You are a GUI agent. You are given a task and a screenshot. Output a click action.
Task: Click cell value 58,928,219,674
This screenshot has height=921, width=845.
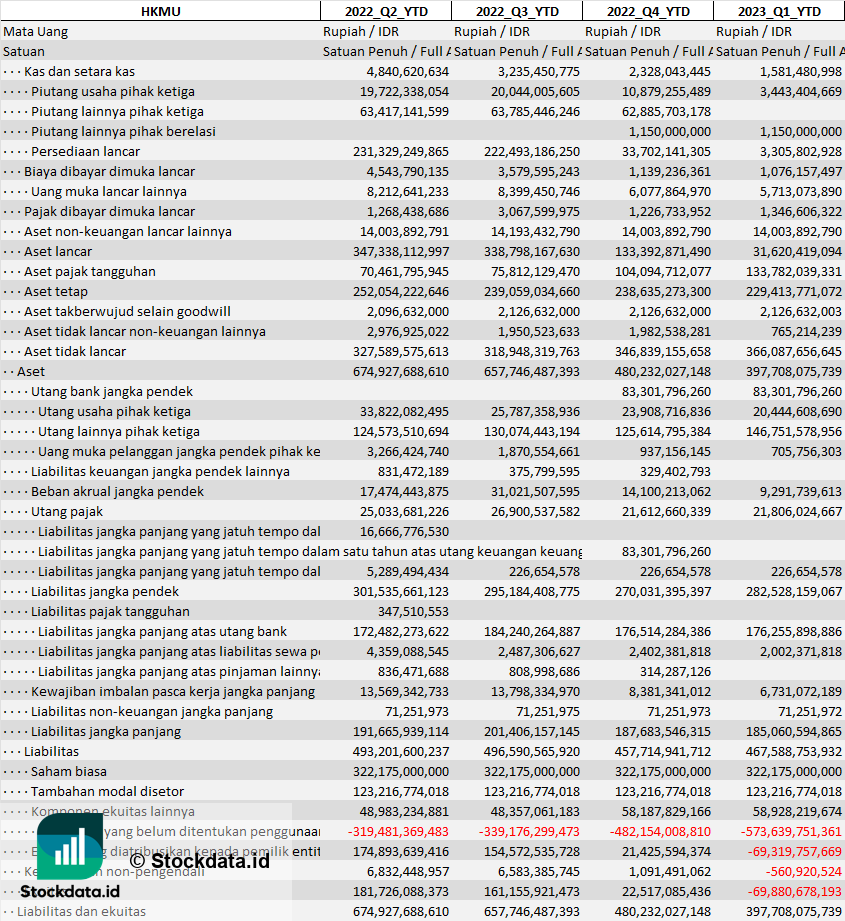click(797, 811)
